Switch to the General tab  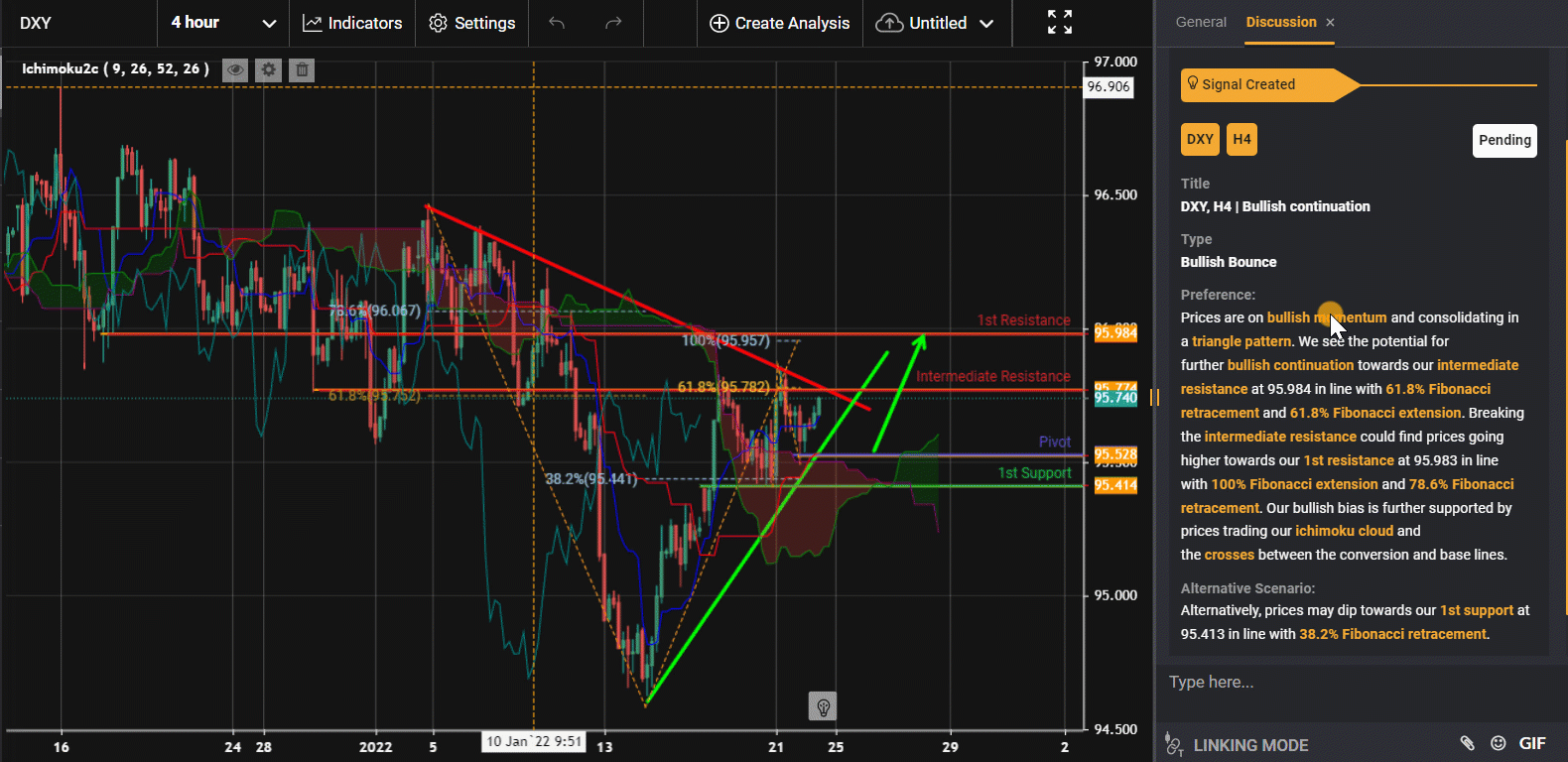(1201, 22)
